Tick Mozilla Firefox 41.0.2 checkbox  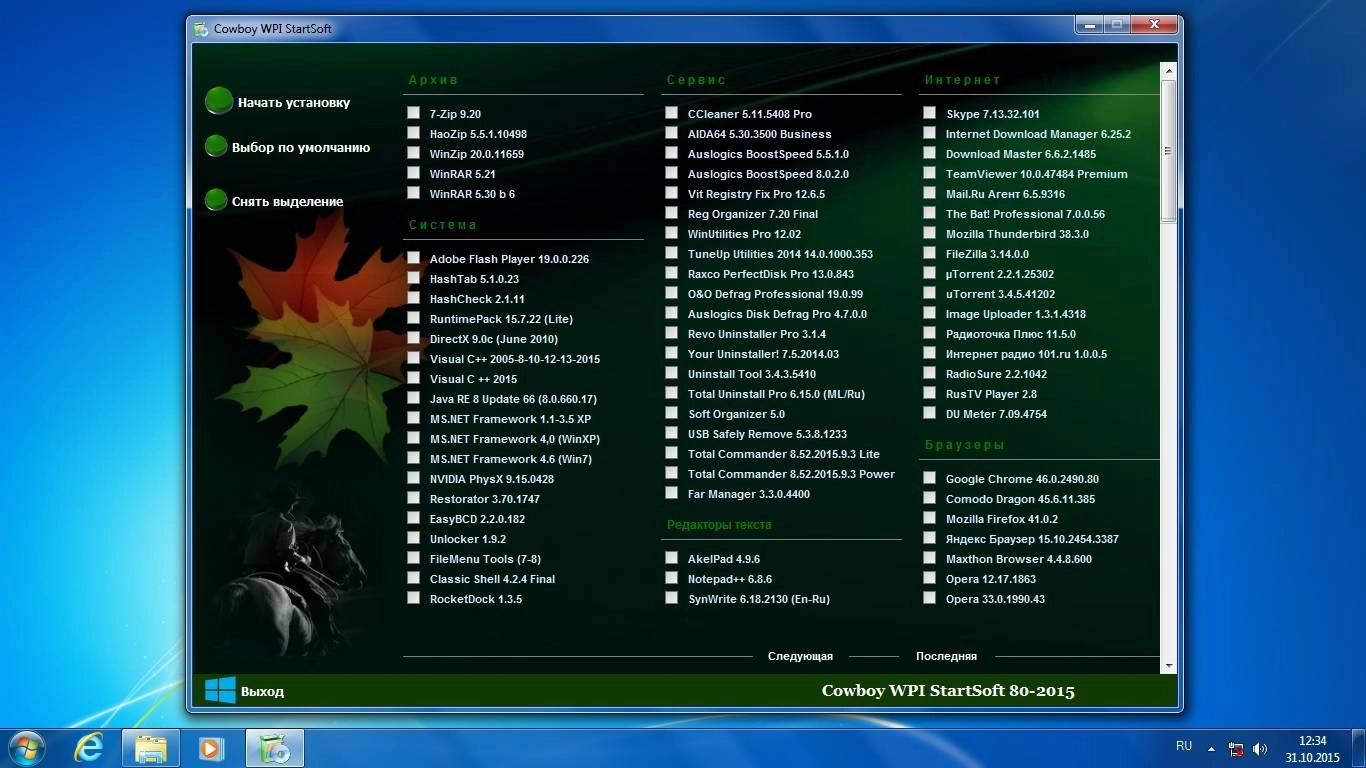point(930,518)
